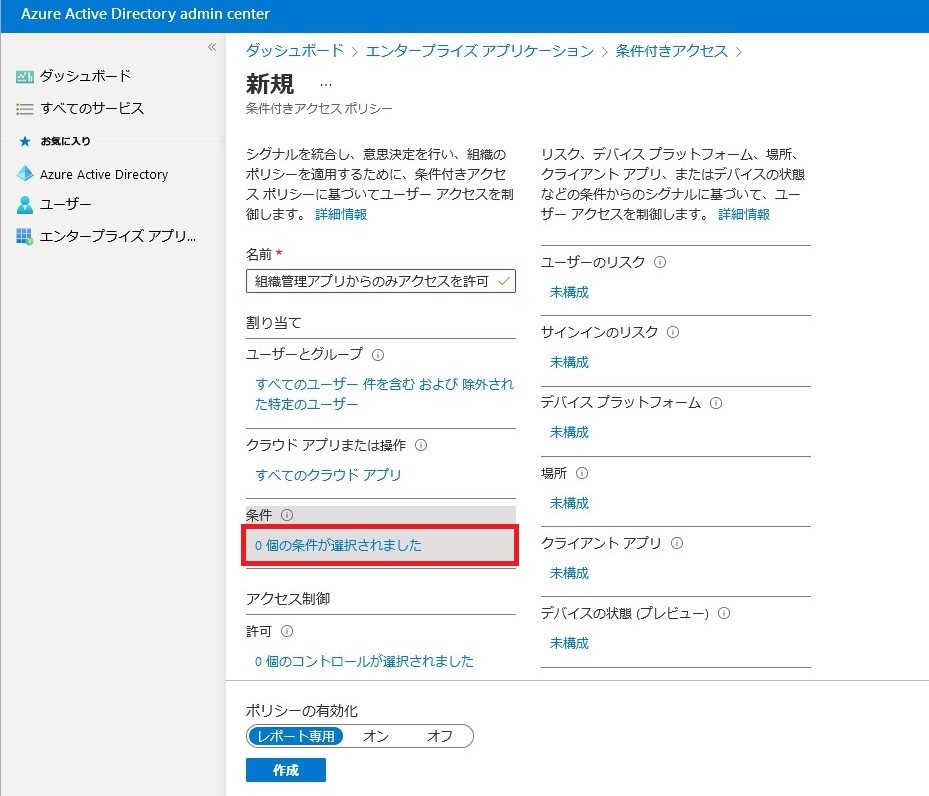Screen dimensions: 929x796
Task: Click 未構成 under ユーザーのリスク
Action: [569, 292]
